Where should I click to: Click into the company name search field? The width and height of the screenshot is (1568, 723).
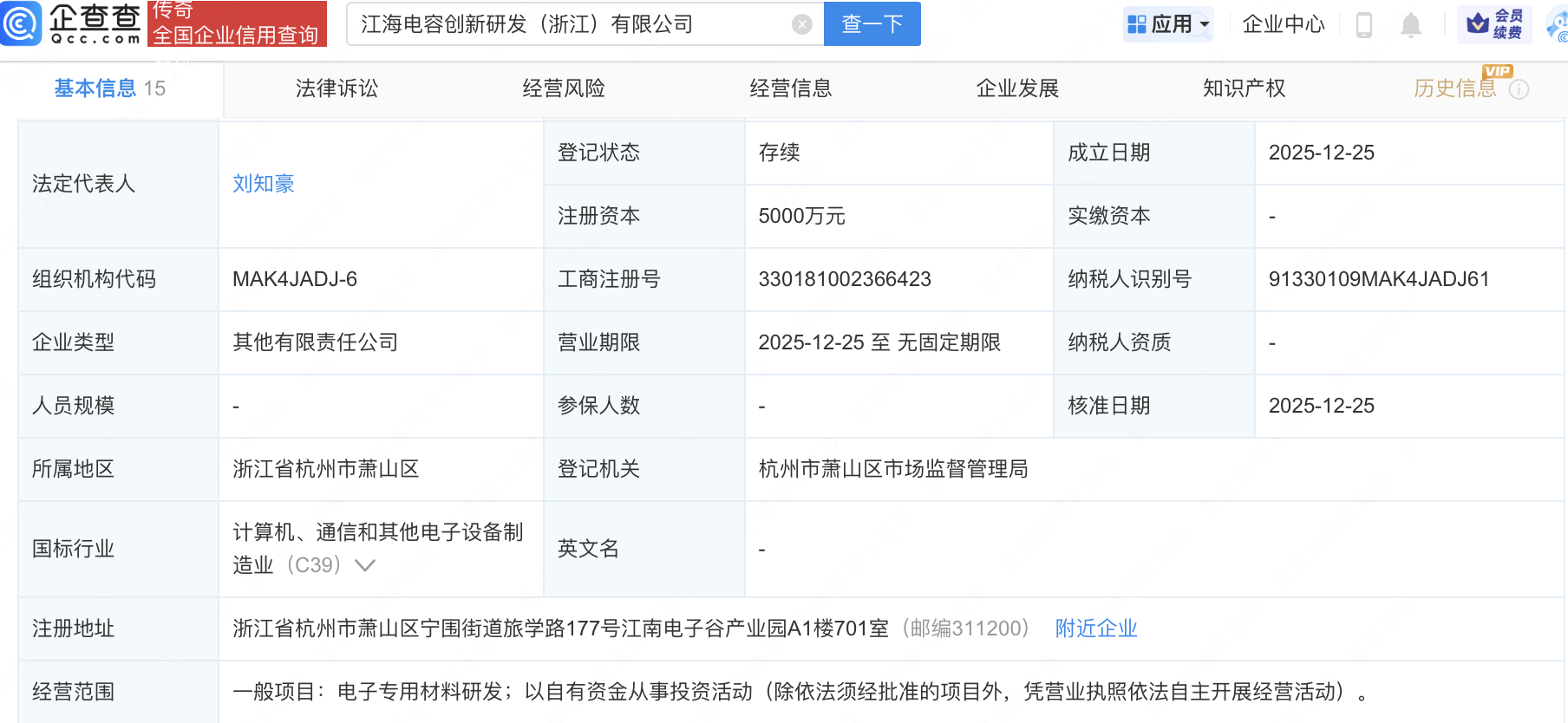click(572, 24)
